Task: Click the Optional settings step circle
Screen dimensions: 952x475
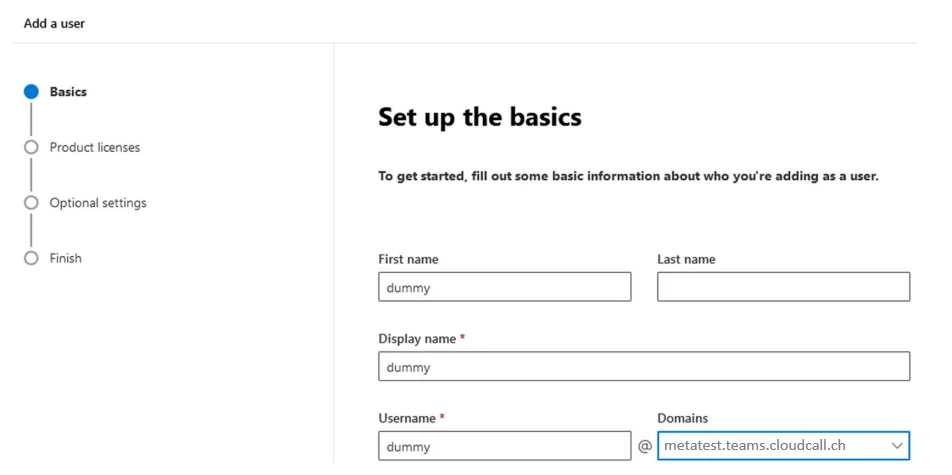Action: pyautogui.click(x=31, y=203)
